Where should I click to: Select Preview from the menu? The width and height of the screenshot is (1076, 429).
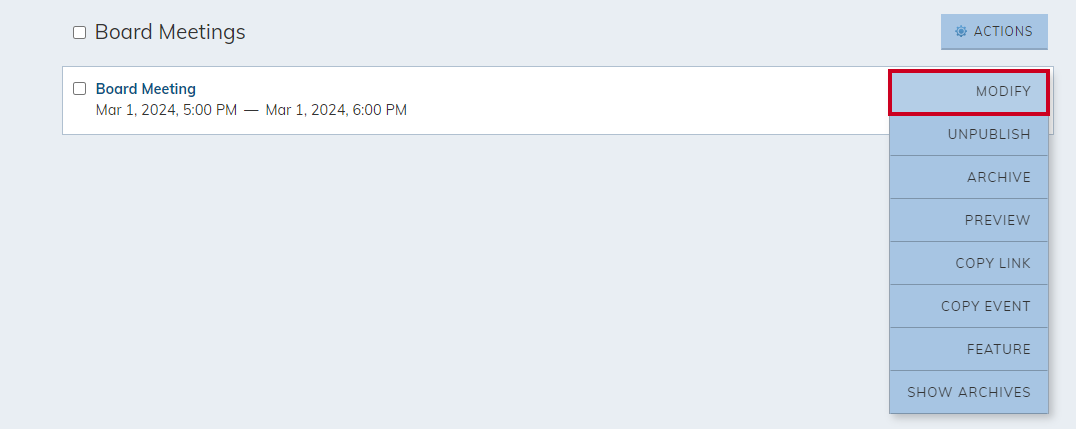coord(969,220)
